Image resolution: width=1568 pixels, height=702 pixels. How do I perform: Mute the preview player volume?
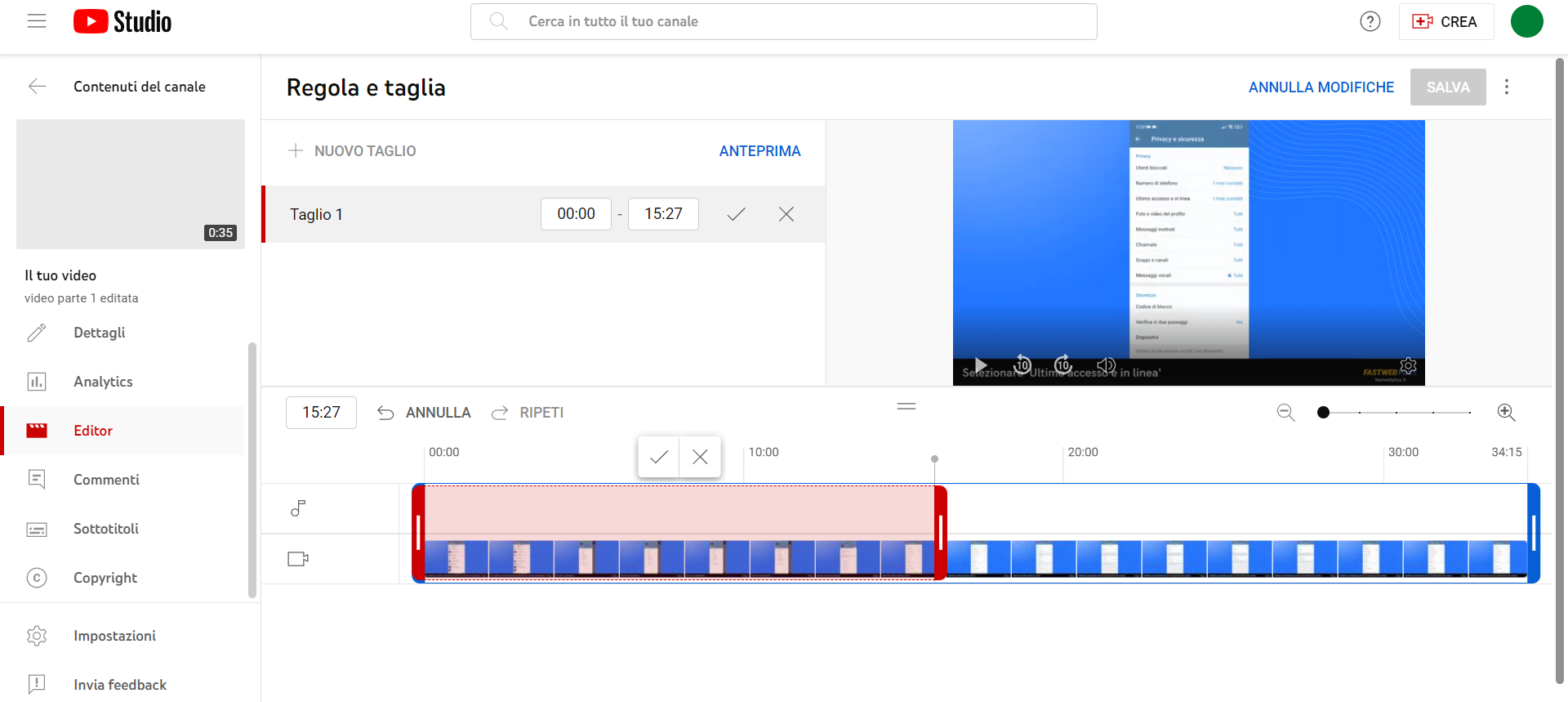click(1106, 364)
